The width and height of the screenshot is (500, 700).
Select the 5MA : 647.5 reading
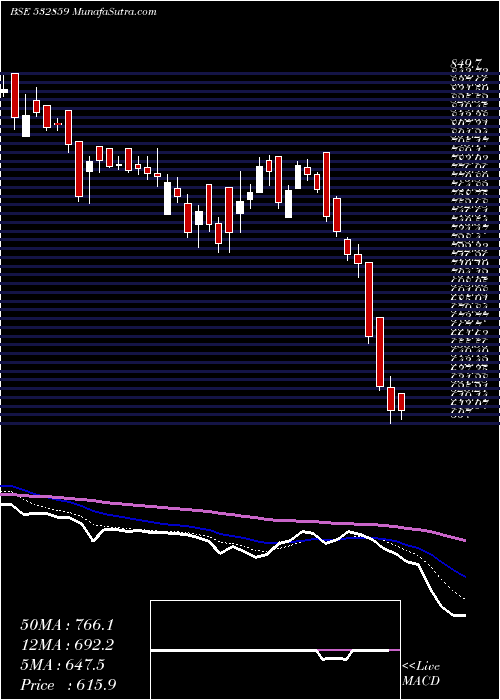tap(62, 665)
